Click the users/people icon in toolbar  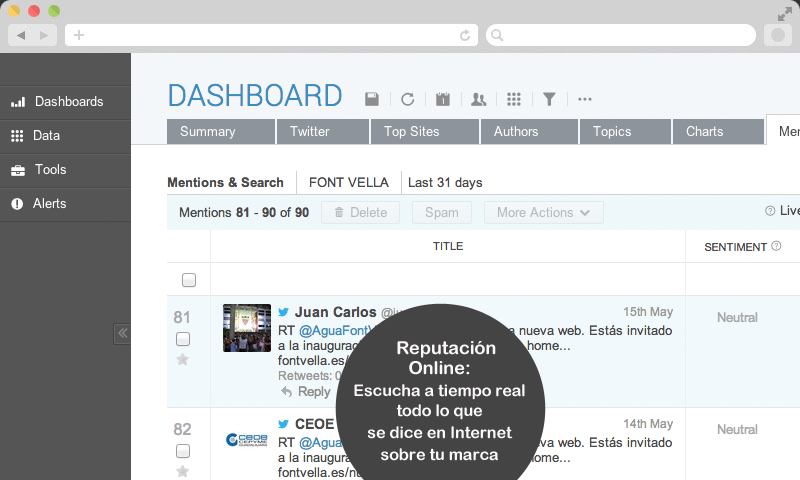pos(479,99)
